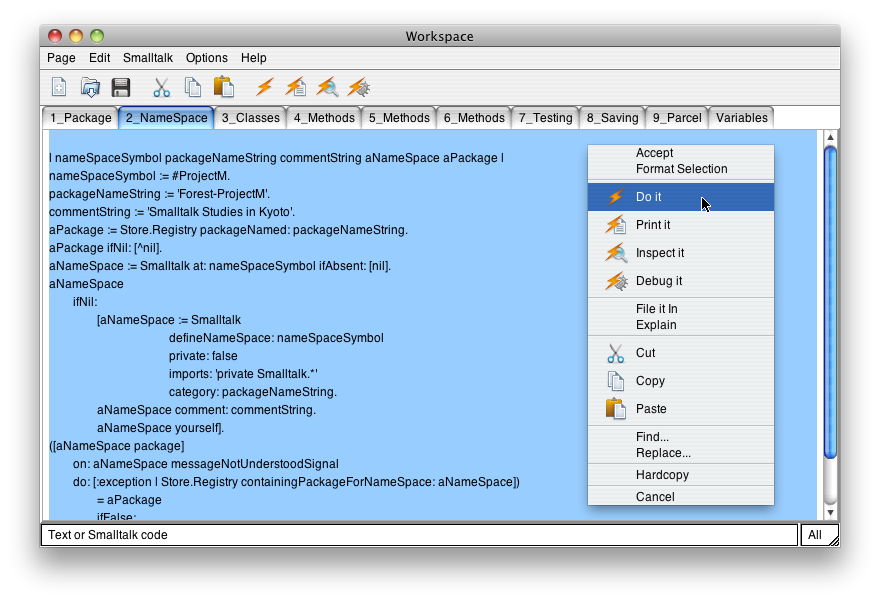
Task: Open the Options menu in menu bar
Action: (x=207, y=58)
